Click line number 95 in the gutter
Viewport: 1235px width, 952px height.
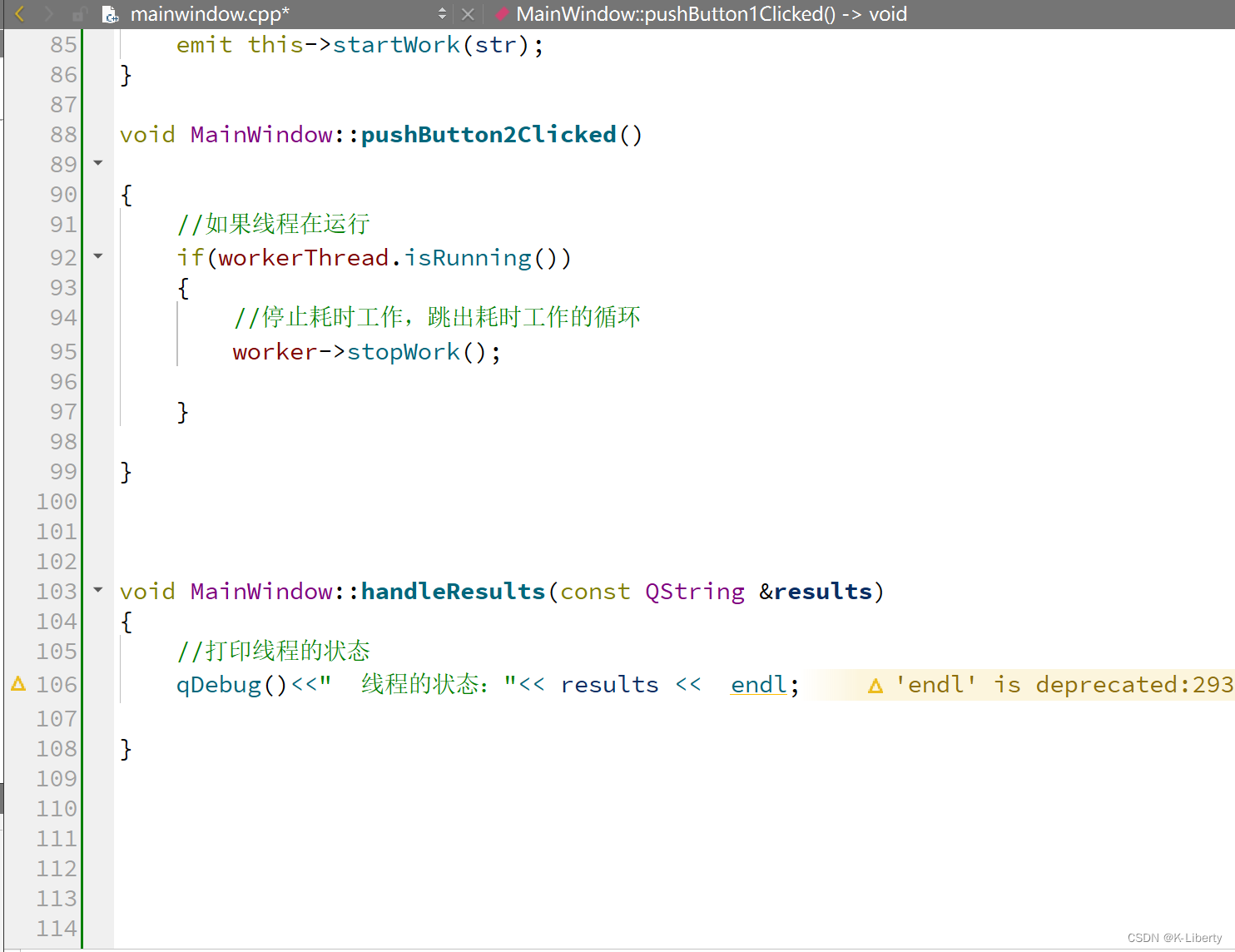pyautogui.click(x=63, y=352)
